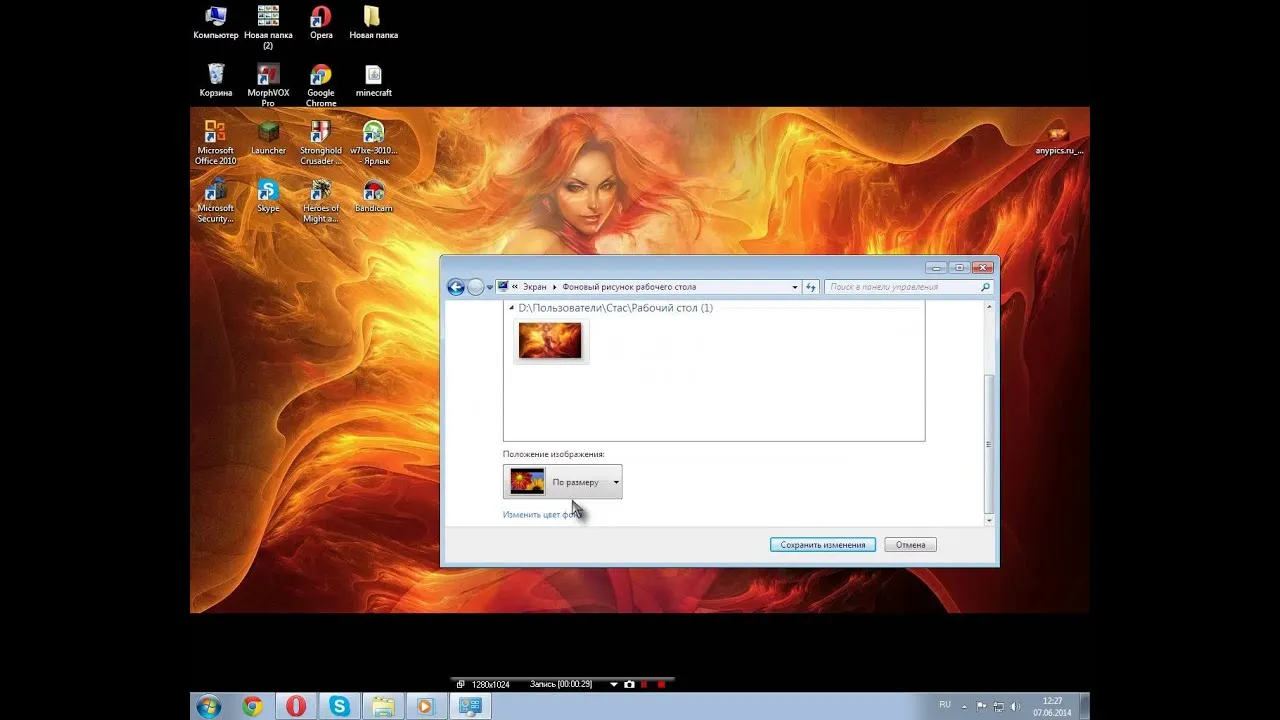Select the minecraft file icon on desktop
This screenshot has width=1280, height=720.
[x=373, y=80]
